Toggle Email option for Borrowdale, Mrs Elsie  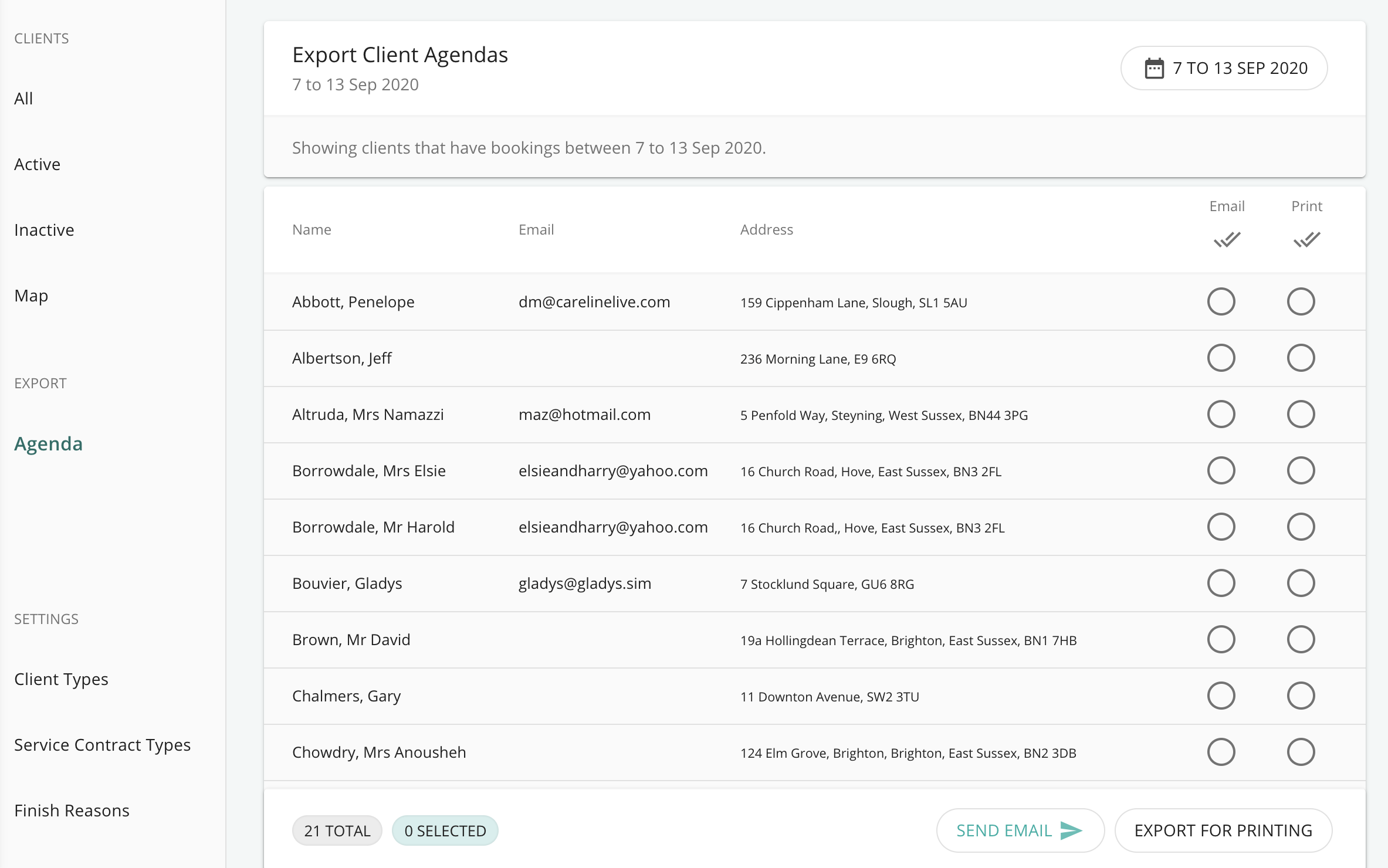point(1221,470)
